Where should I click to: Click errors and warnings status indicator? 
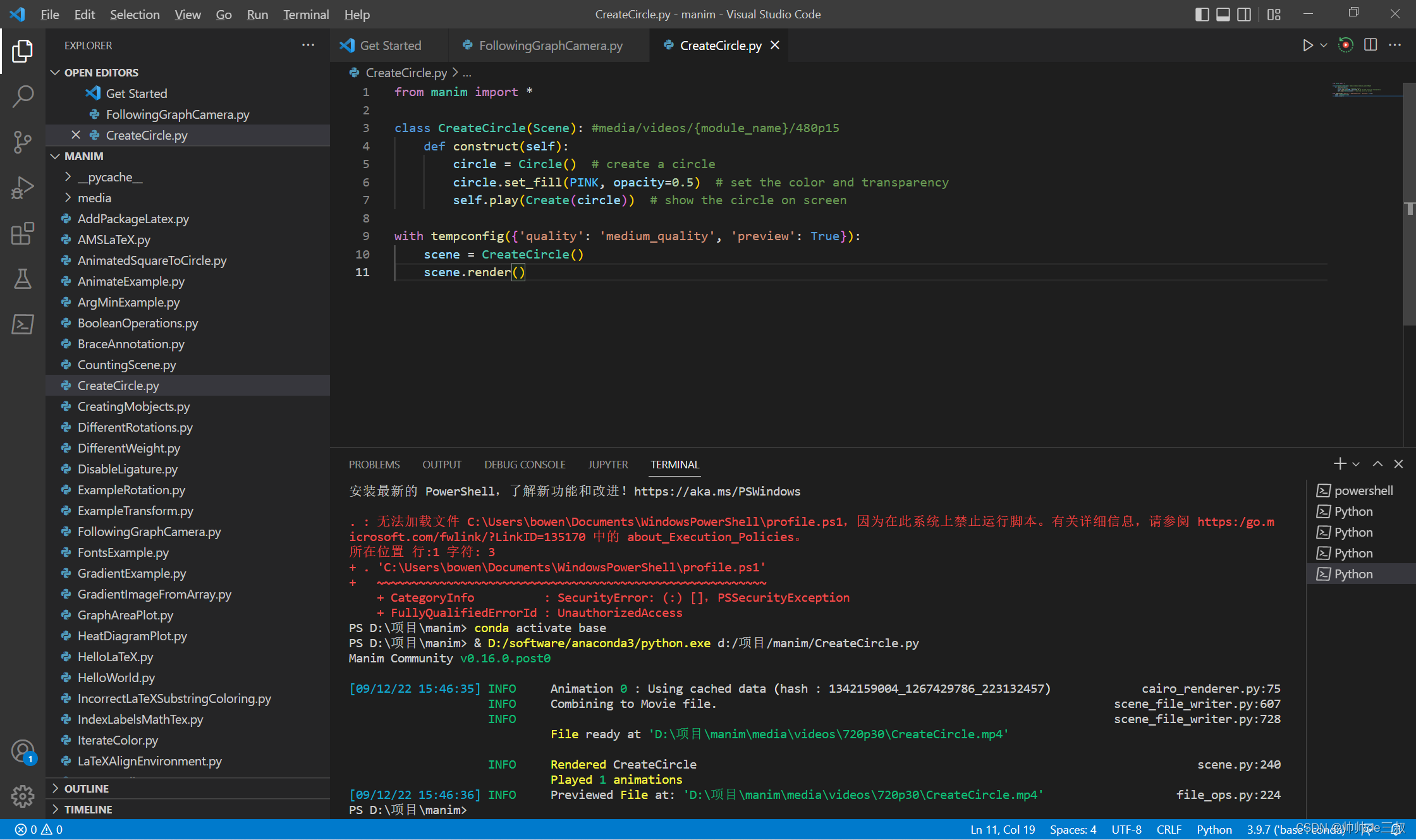coord(39,830)
